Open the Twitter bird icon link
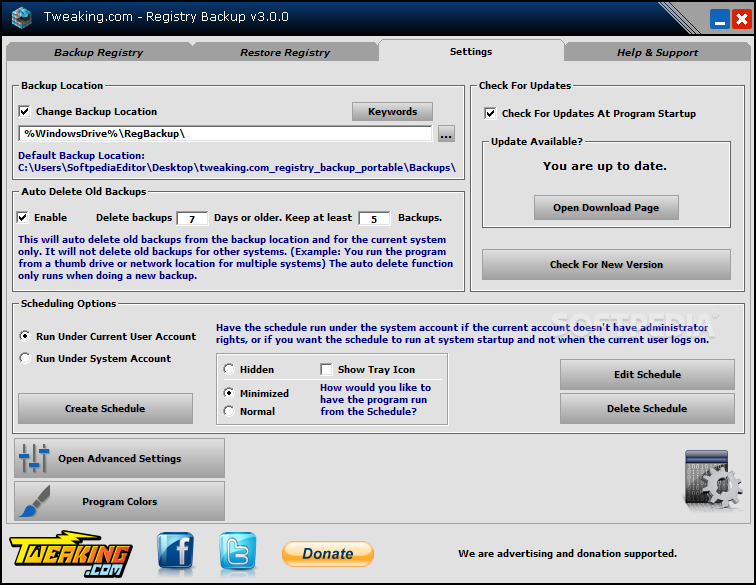This screenshot has width=756, height=585. (238, 551)
